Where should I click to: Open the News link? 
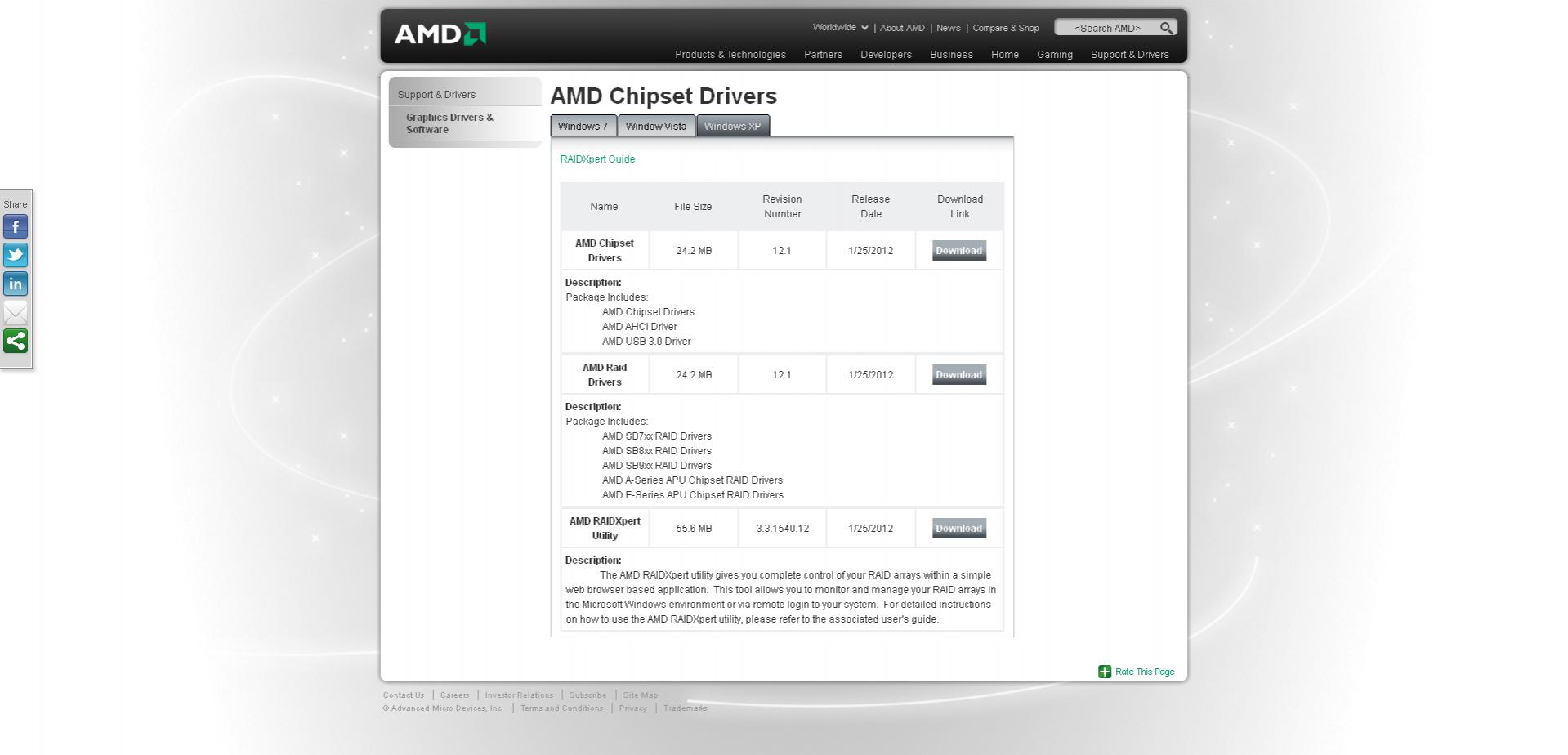coord(949,28)
